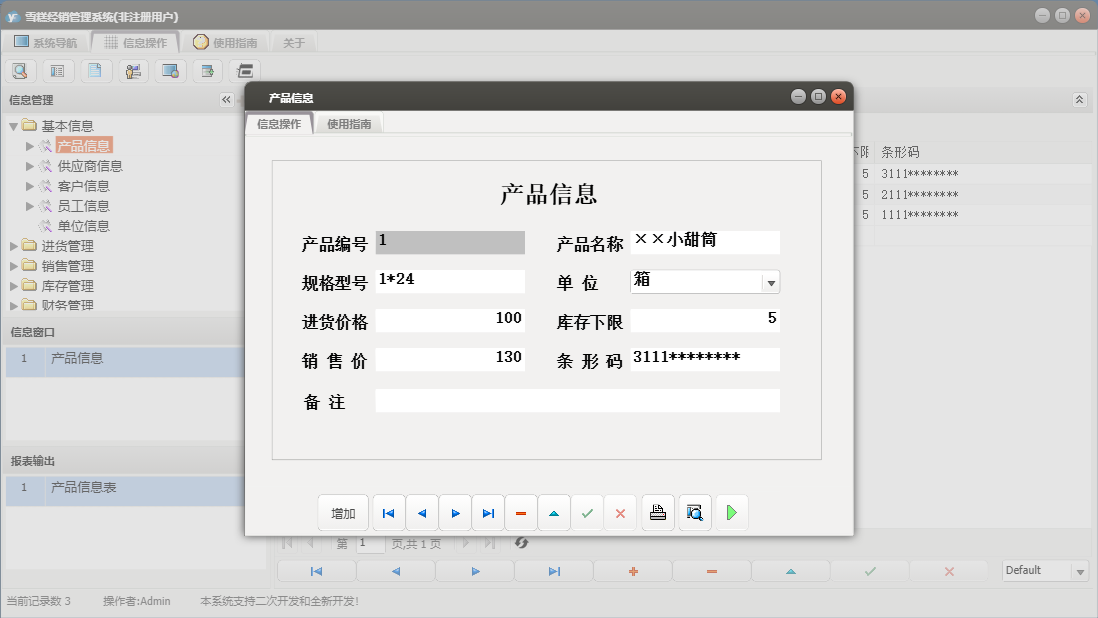Go to the next product record
The width and height of the screenshot is (1098, 618).
click(x=455, y=512)
